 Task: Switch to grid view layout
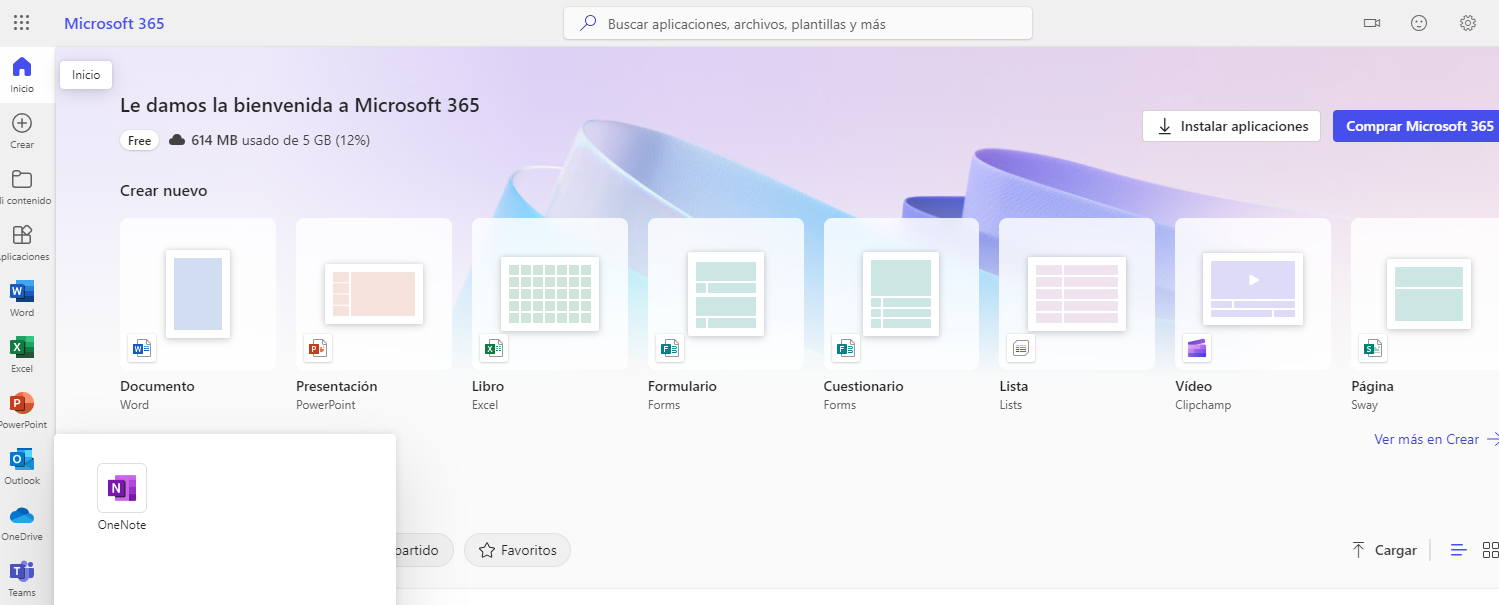click(x=1490, y=550)
